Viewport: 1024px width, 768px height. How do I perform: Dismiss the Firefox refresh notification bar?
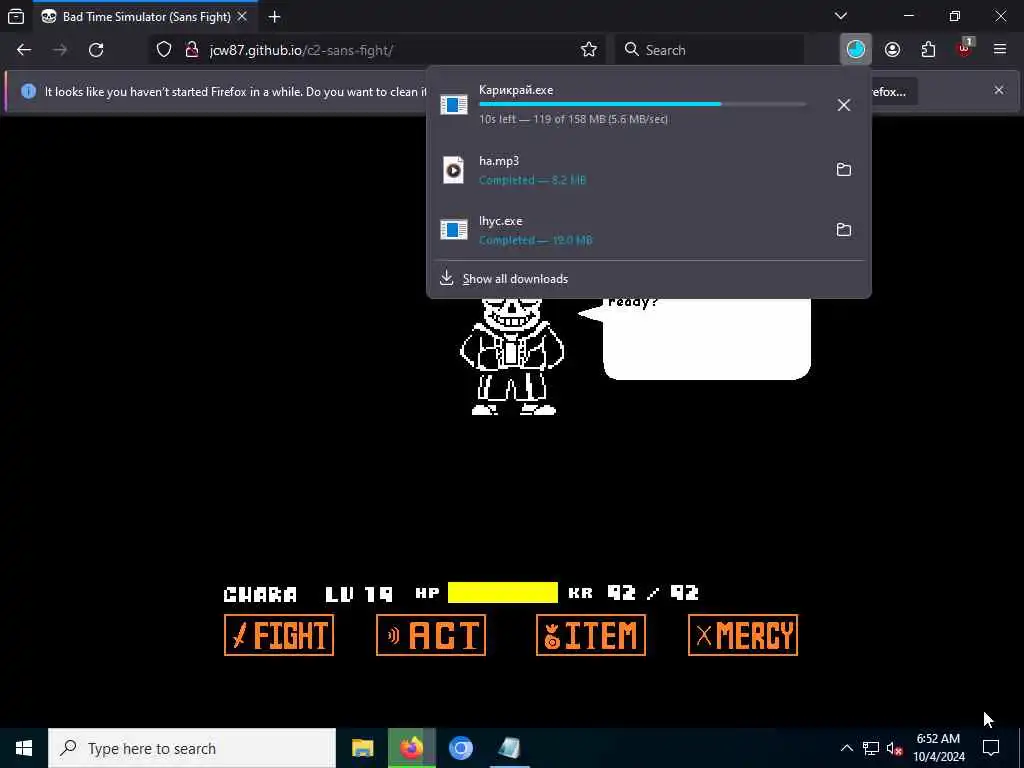[x=999, y=90]
